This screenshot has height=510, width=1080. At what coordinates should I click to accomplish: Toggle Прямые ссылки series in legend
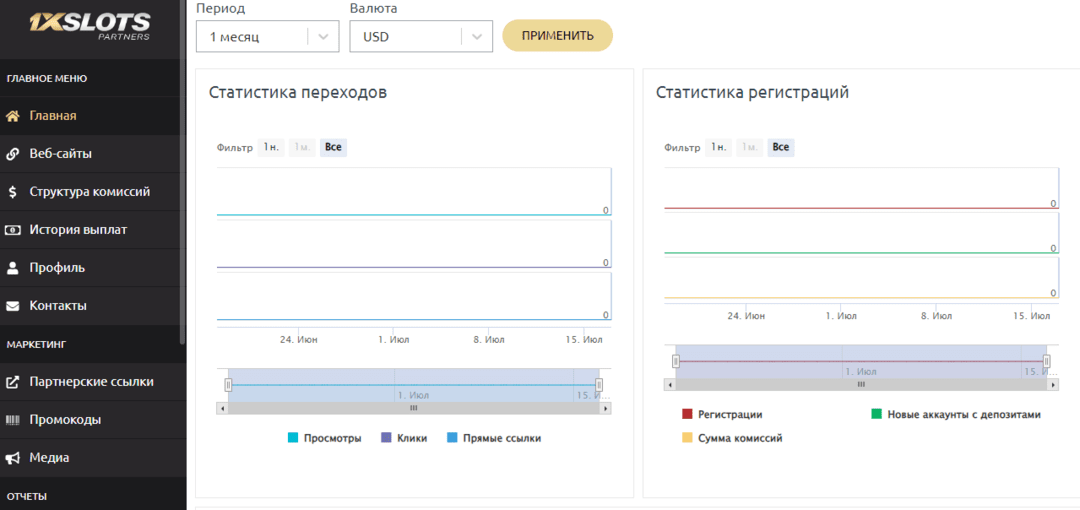pyautogui.click(x=494, y=438)
